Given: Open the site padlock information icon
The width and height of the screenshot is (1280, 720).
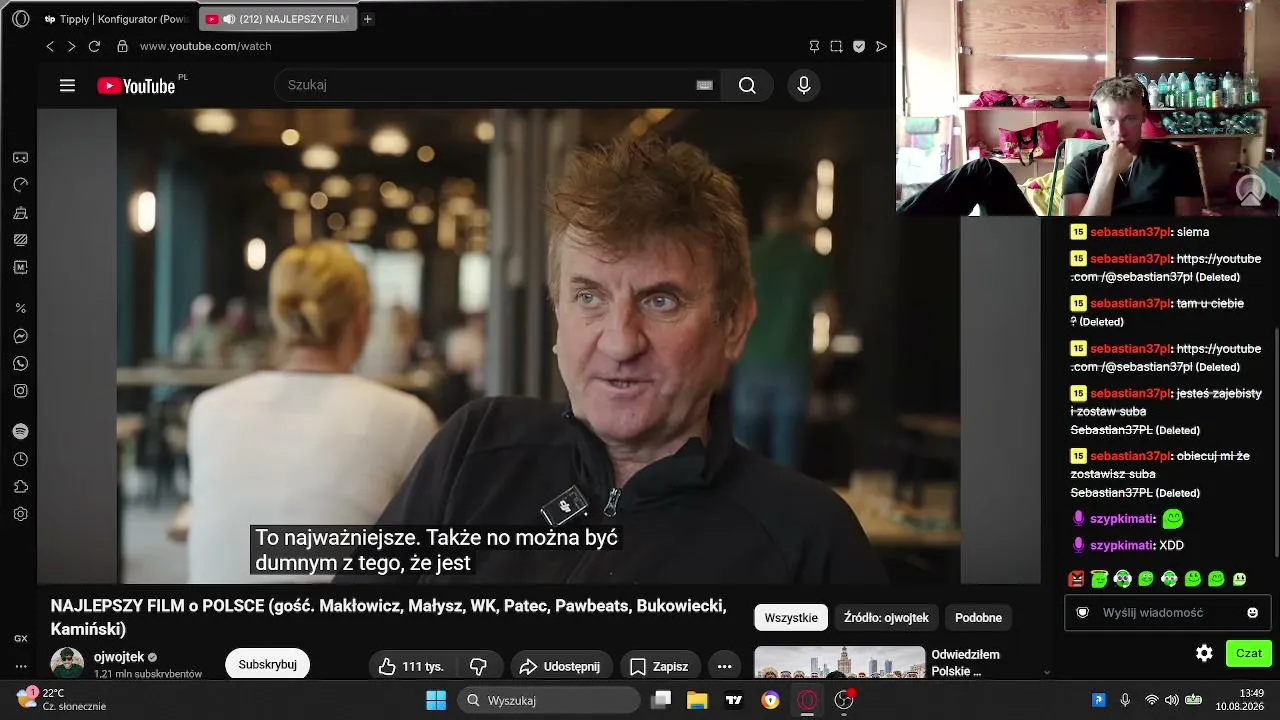Looking at the screenshot, I should pyautogui.click(x=122, y=46).
